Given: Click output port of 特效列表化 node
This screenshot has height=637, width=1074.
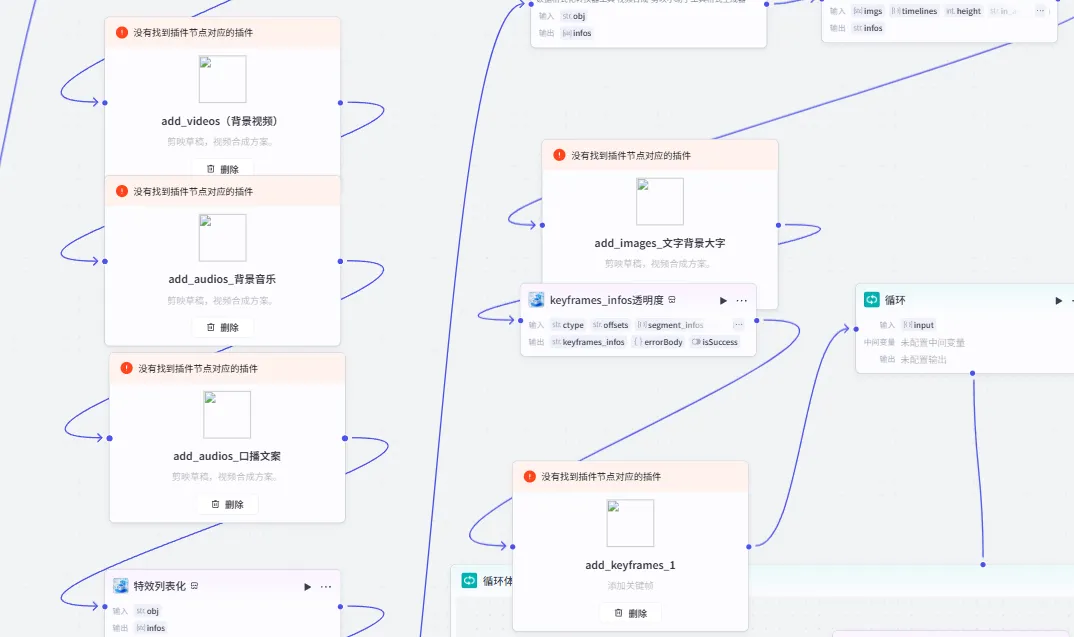Looking at the screenshot, I should point(340,606).
